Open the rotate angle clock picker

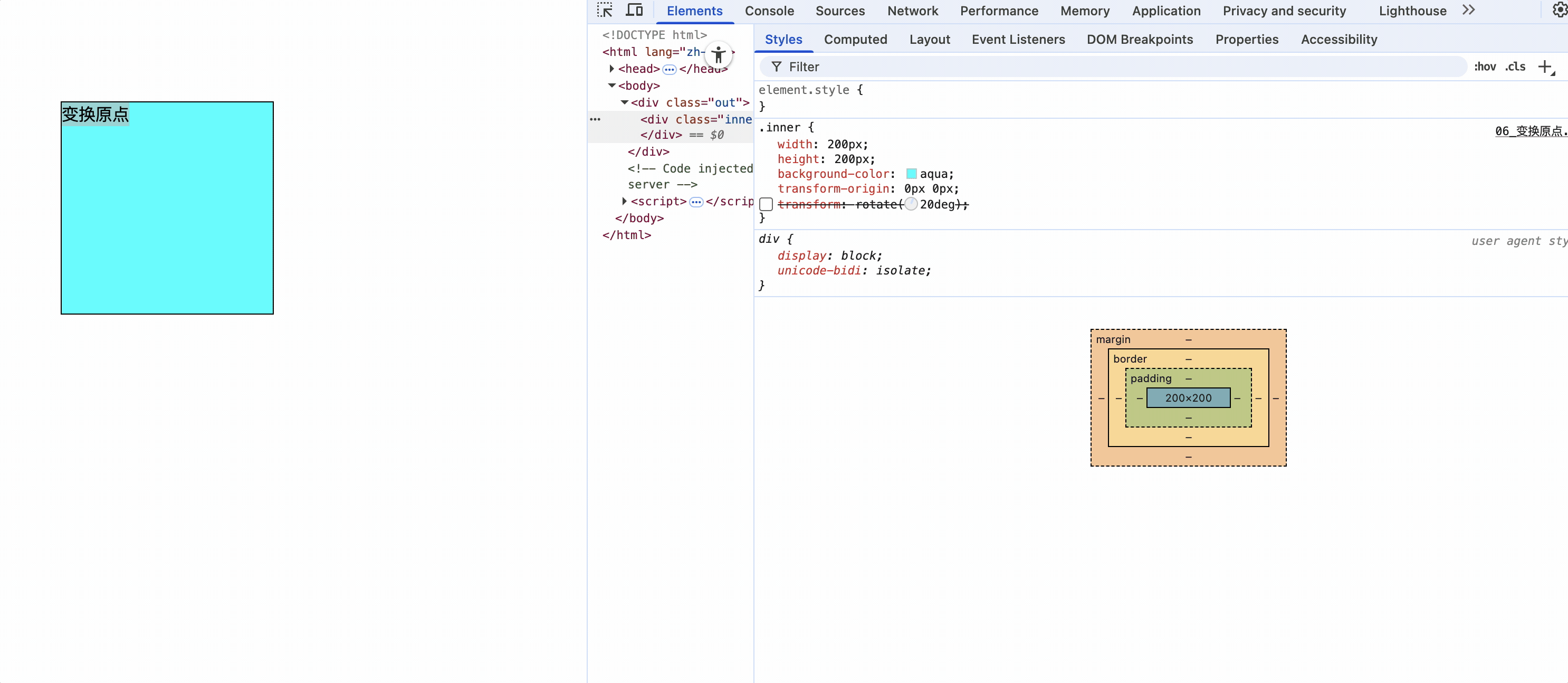[911, 205]
